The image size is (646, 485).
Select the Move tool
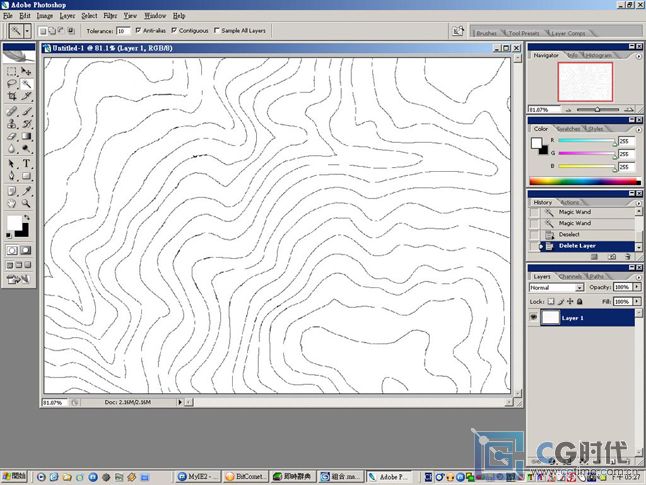pyautogui.click(x=26, y=71)
